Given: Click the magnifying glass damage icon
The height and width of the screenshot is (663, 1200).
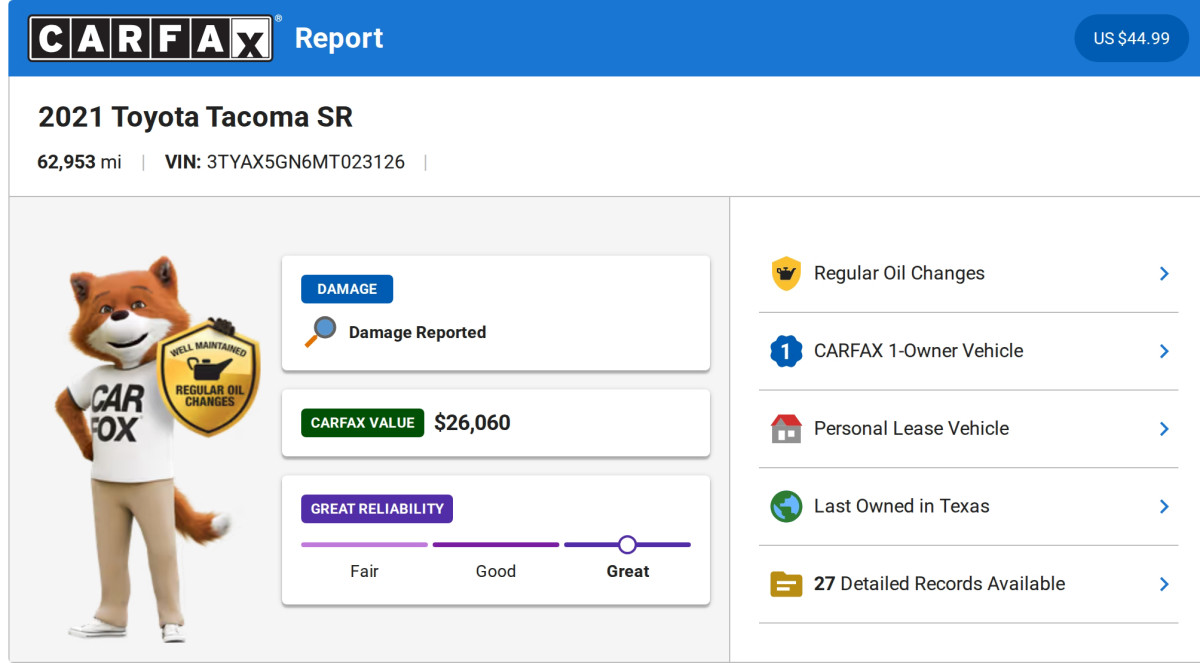Looking at the screenshot, I should 320,332.
